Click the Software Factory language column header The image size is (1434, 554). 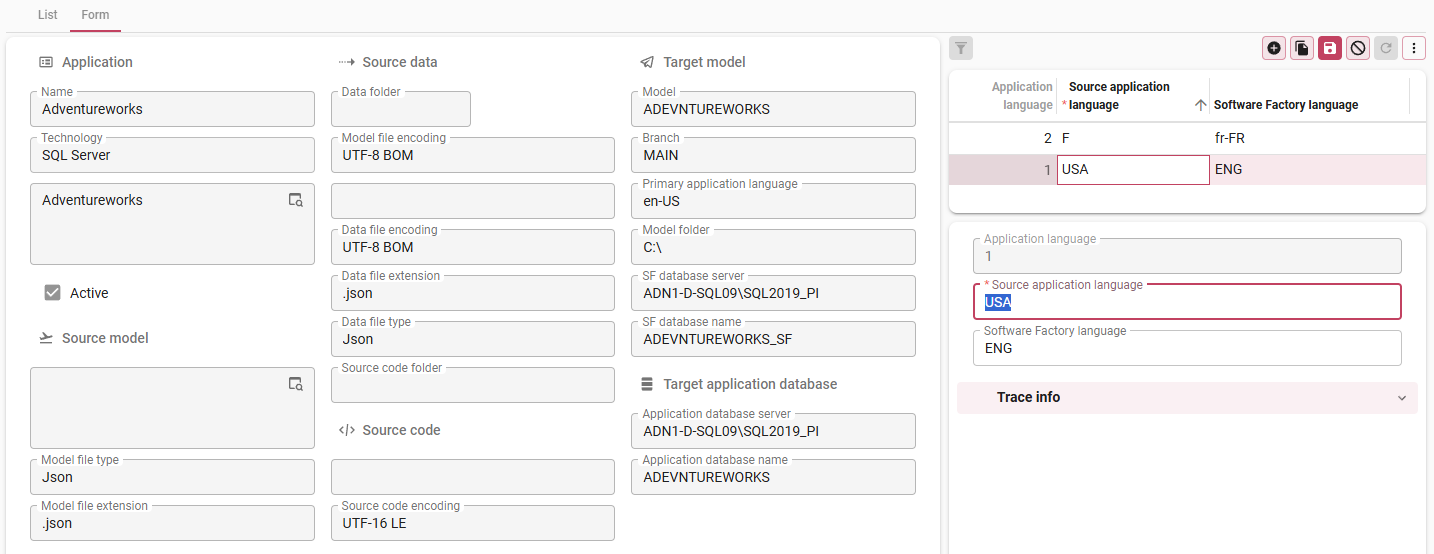click(1285, 105)
